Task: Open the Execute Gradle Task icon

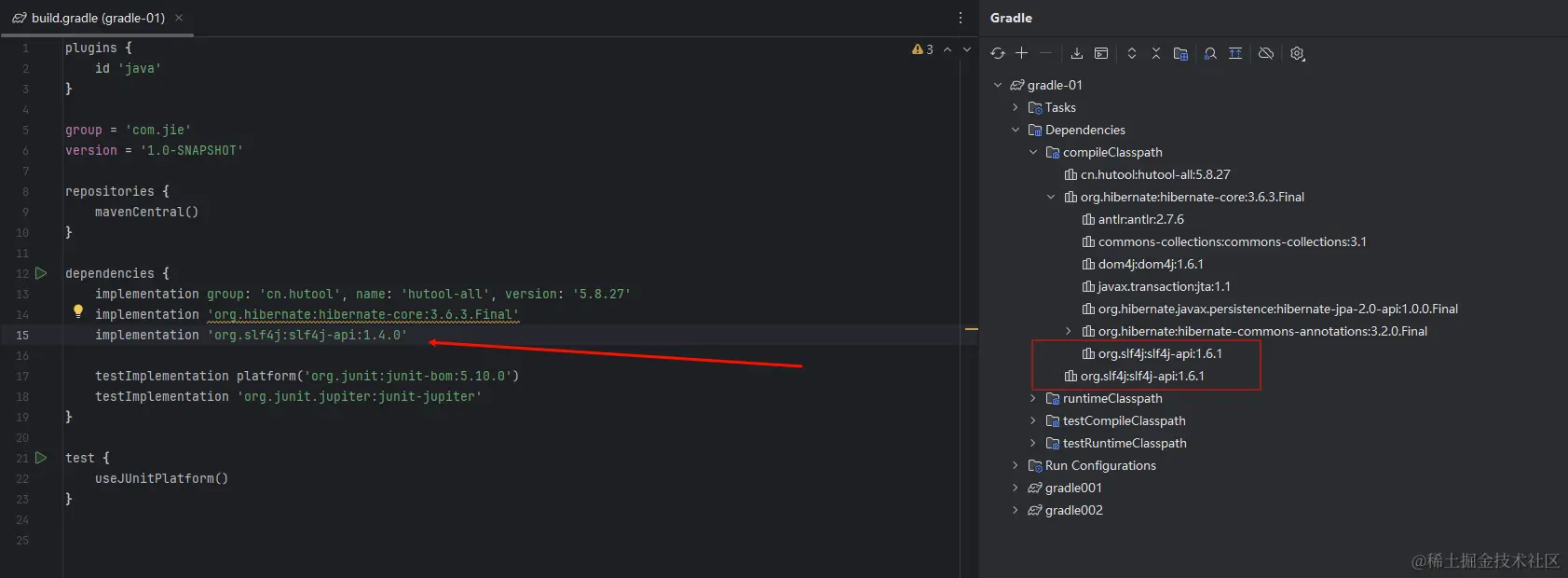Action: click(x=1101, y=53)
